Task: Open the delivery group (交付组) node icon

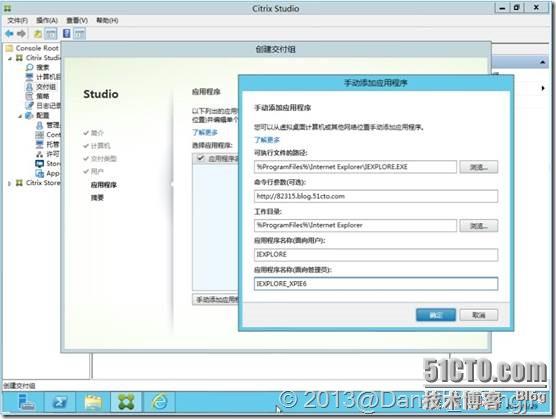Action: (29, 86)
